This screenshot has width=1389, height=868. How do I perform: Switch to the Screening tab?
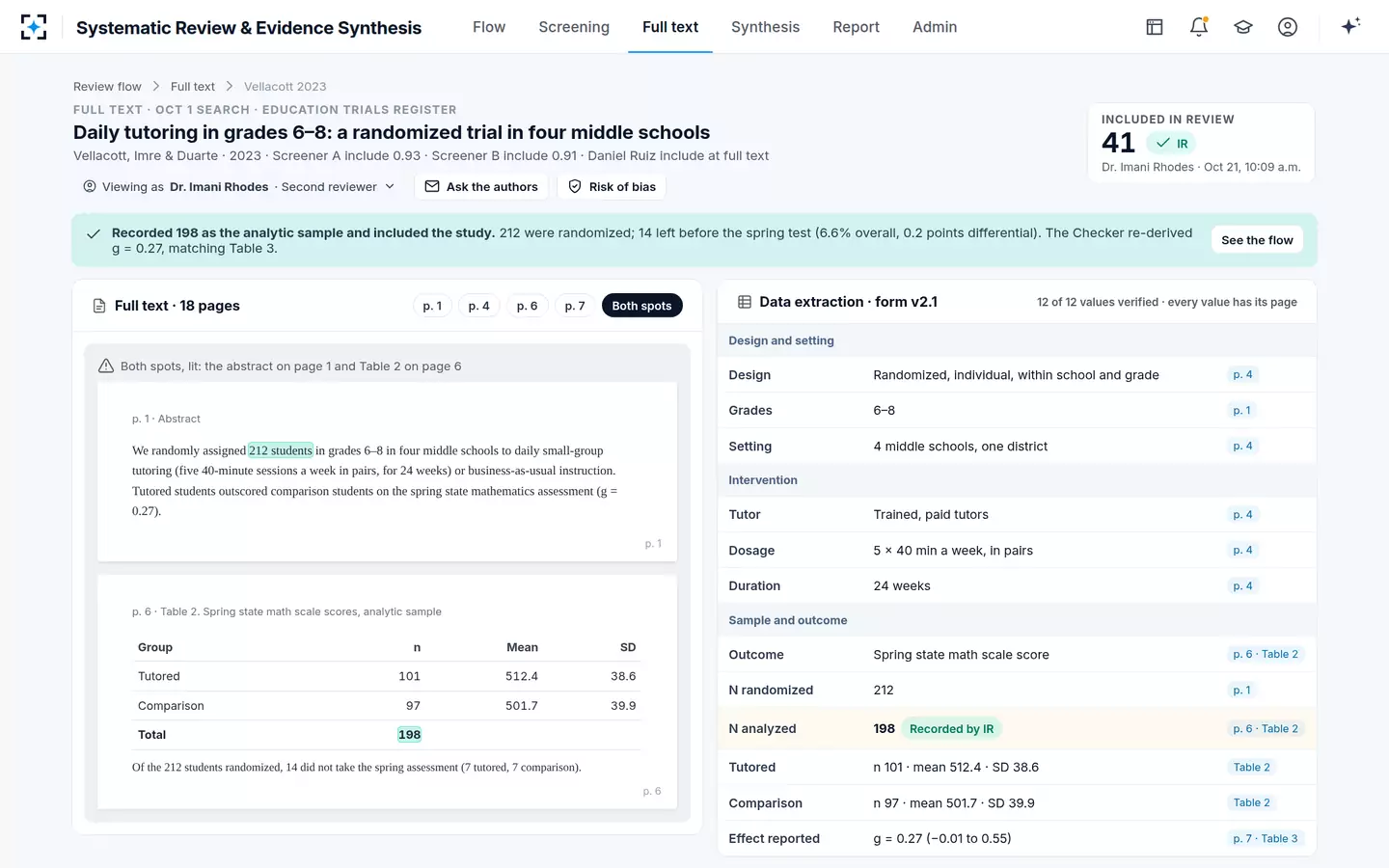pyautogui.click(x=574, y=27)
